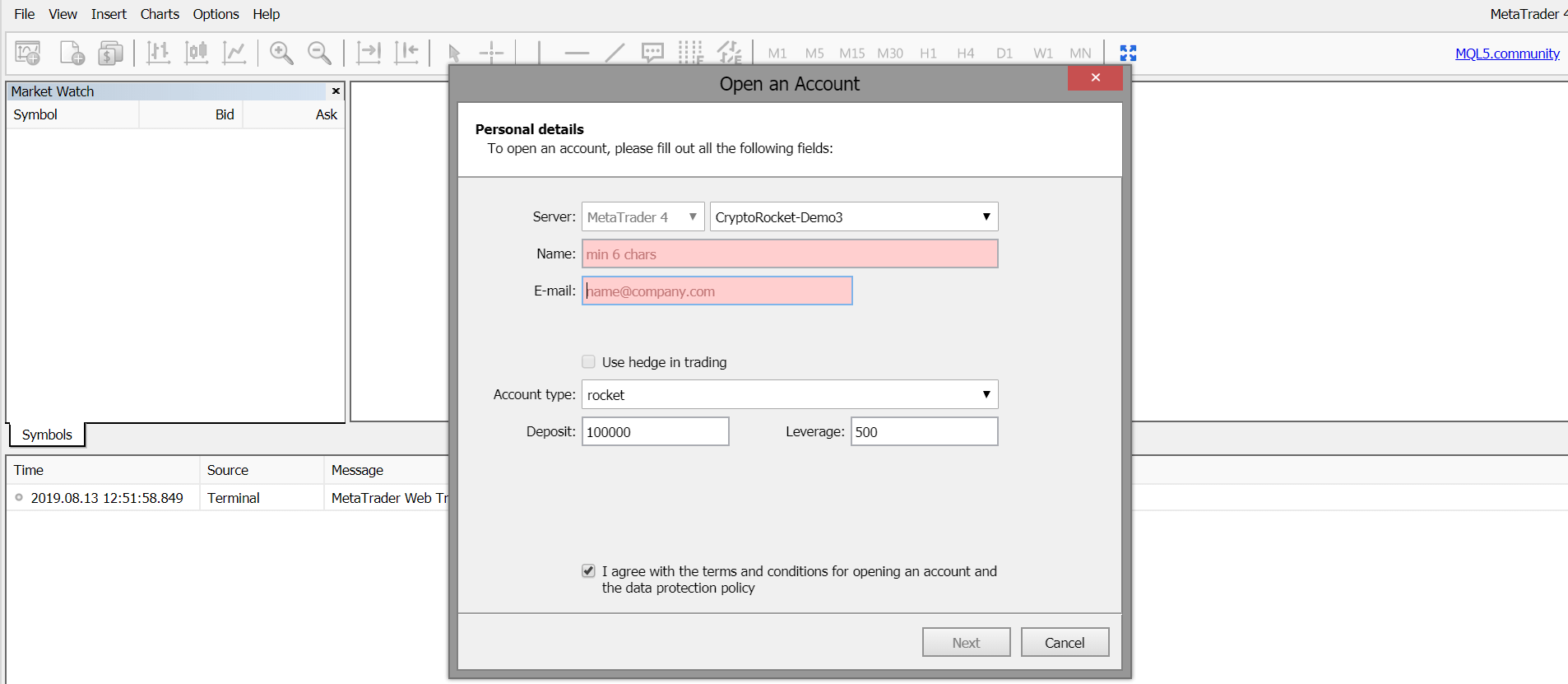Select the equidistant channel dotted-lines tool

[x=690, y=53]
